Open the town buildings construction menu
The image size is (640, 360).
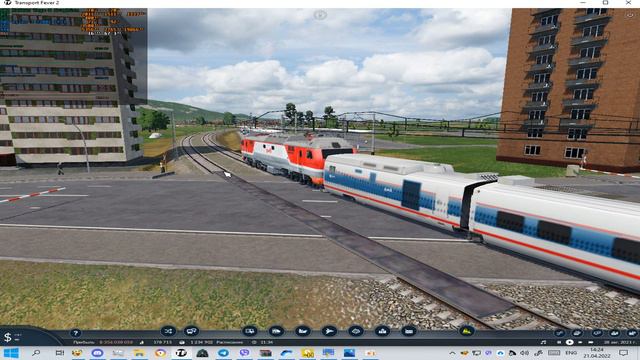point(382,331)
